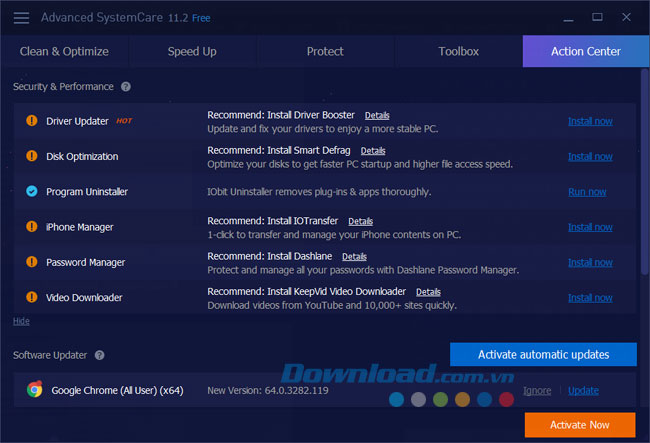Click the Driver Updater warning icon
The height and width of the screenshot is (443, 650).
click(x=31, y=121)
